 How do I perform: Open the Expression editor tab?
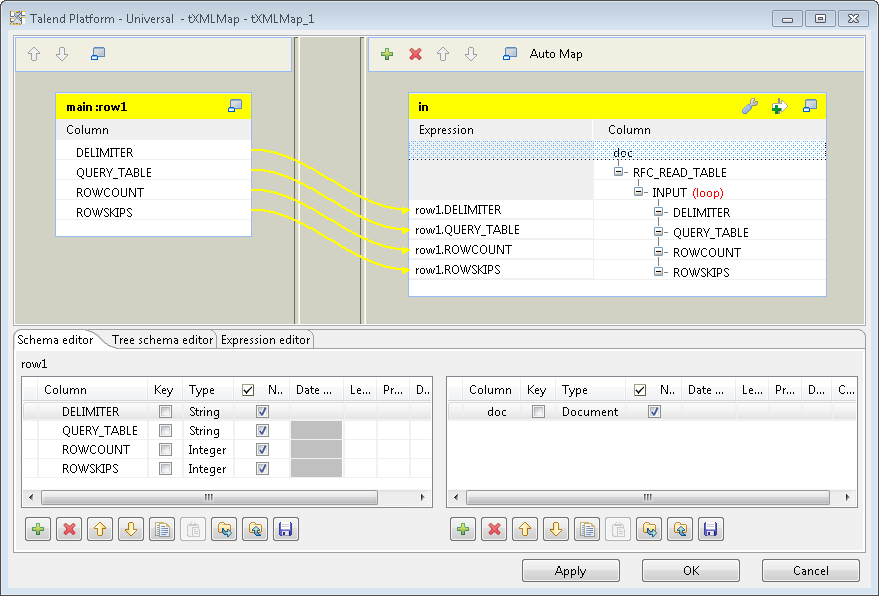[264, 340]
